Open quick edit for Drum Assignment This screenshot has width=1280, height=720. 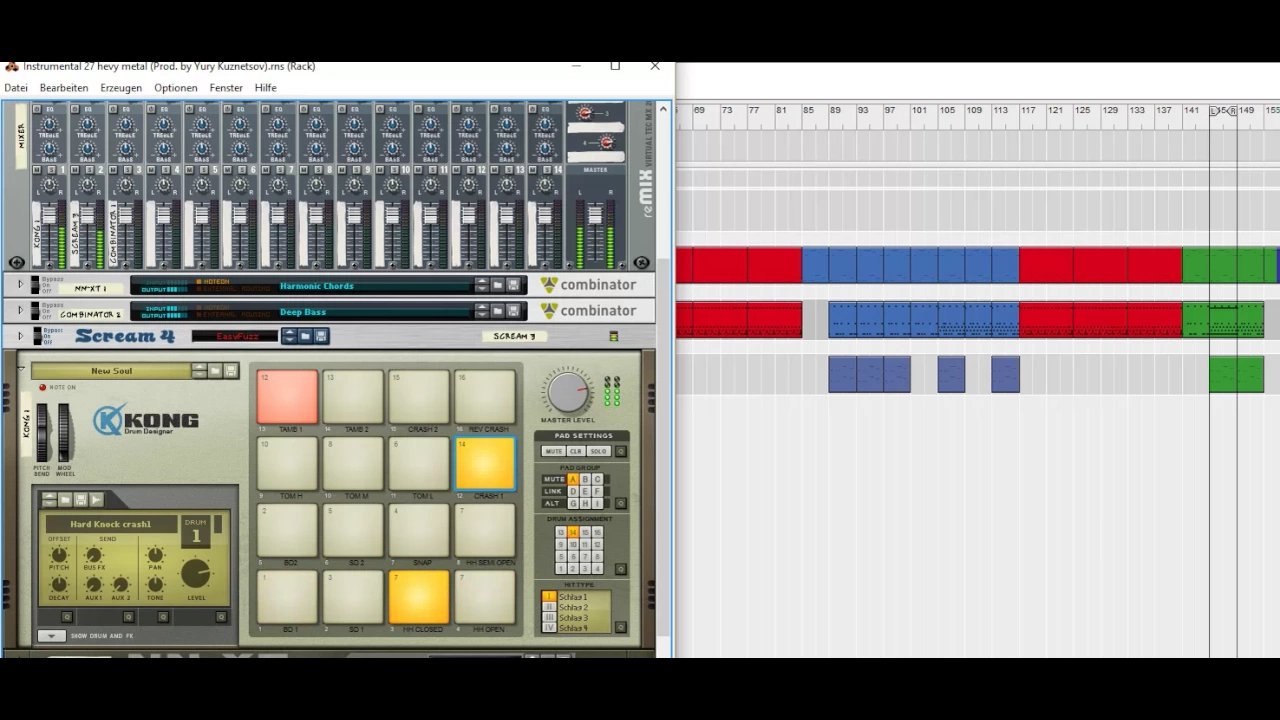[x=620, y=568]
